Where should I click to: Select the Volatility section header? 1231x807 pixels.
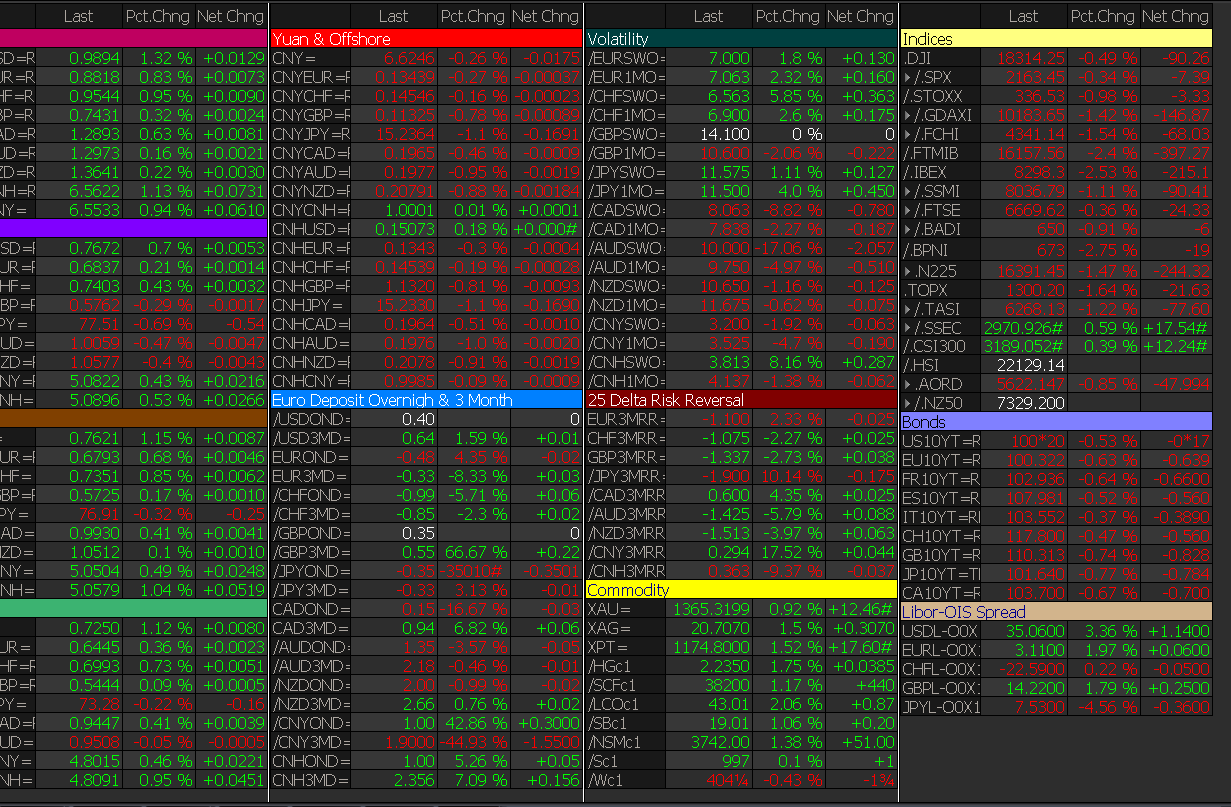741,39
